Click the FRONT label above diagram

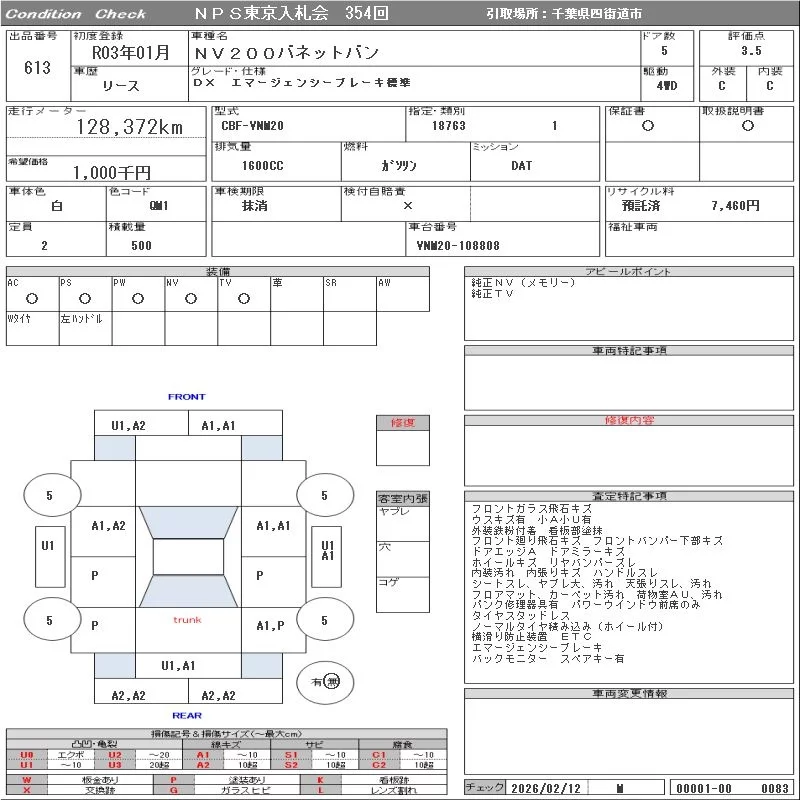point(187,397)
